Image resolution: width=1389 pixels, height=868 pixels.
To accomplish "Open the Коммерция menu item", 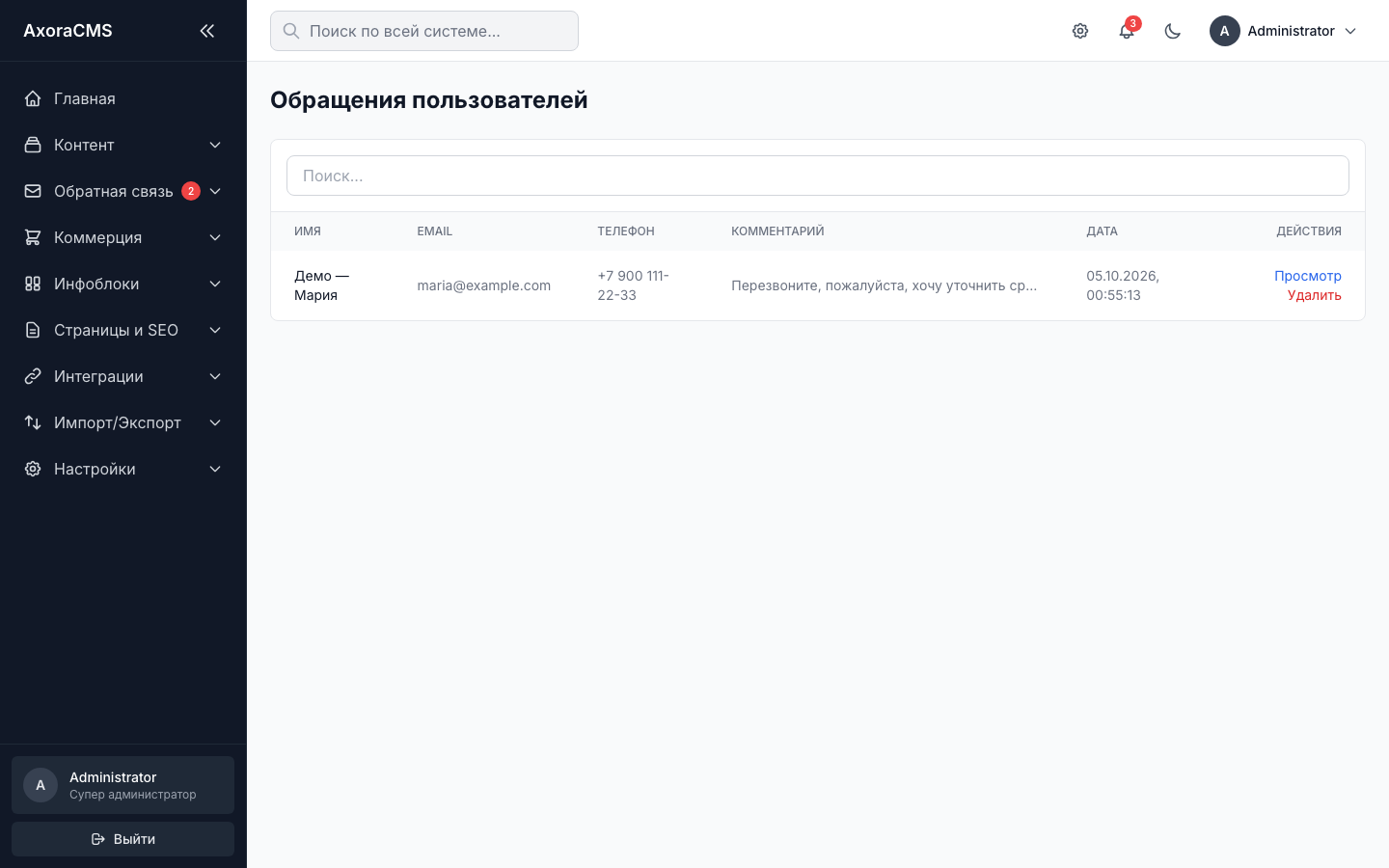I will 123,237.
